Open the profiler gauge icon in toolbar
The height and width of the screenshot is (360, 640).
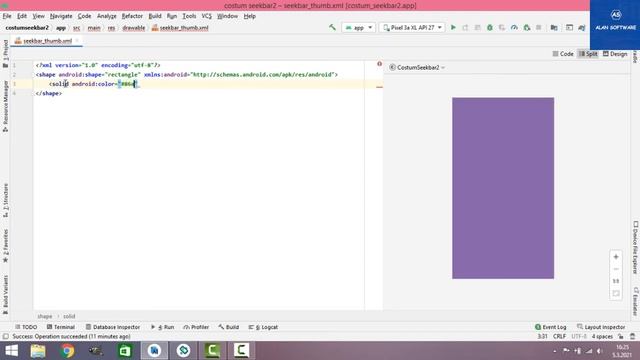point(514,27)
